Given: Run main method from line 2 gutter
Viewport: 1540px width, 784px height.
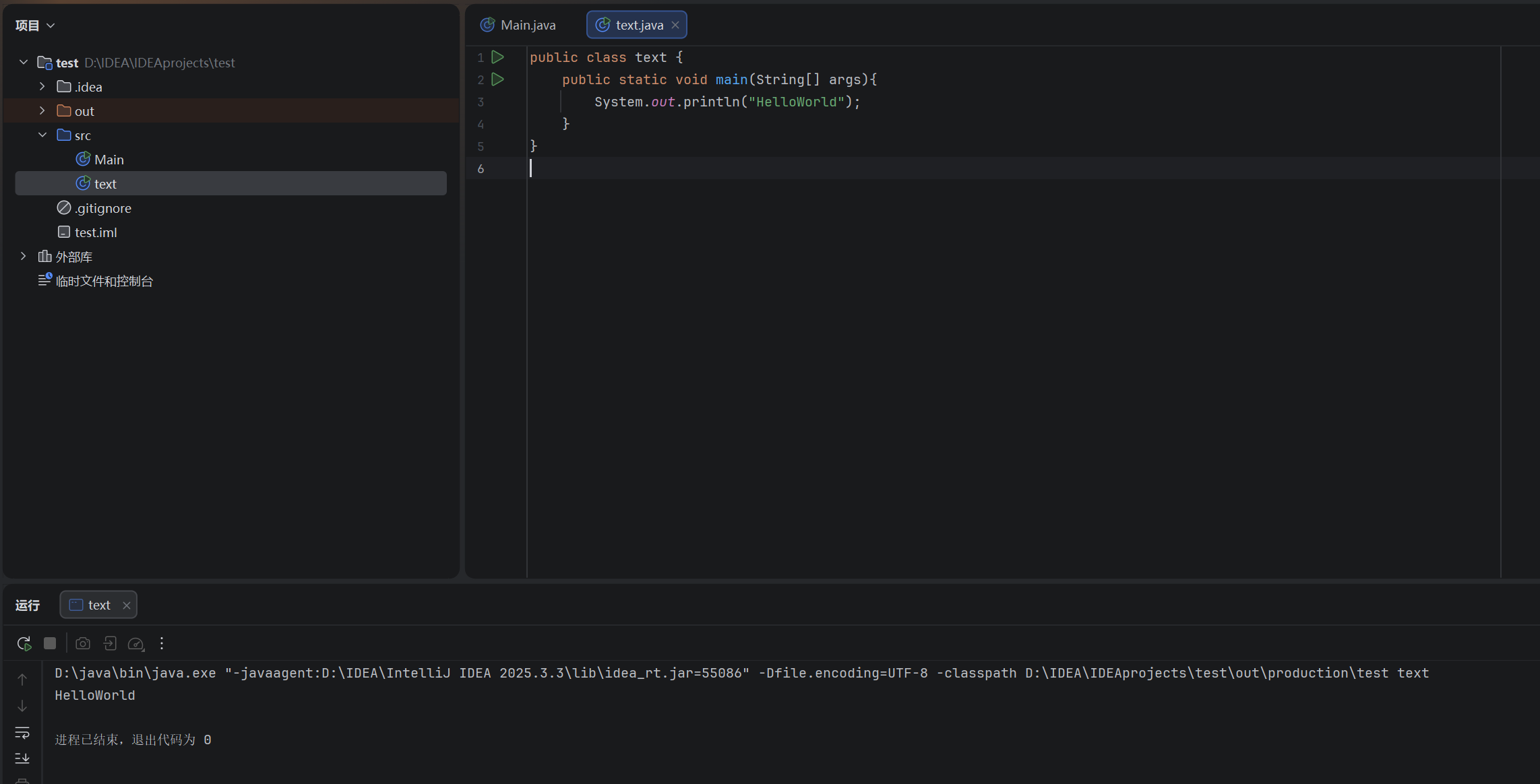Looking at the screenshot, I should pos(497,79).
